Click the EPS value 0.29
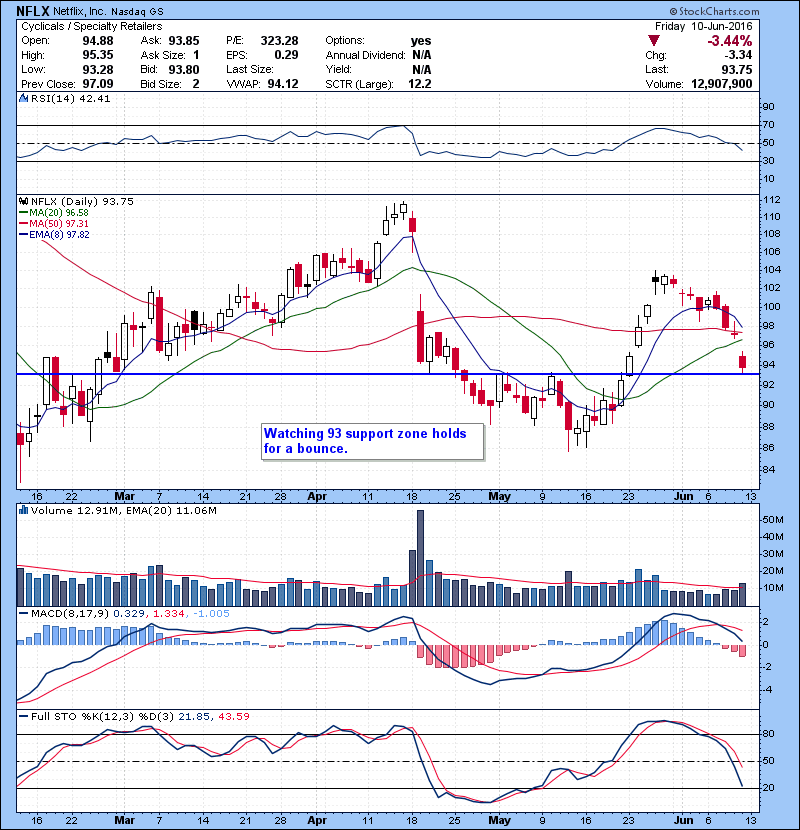The image size is (800, 830). click(286, 55)
